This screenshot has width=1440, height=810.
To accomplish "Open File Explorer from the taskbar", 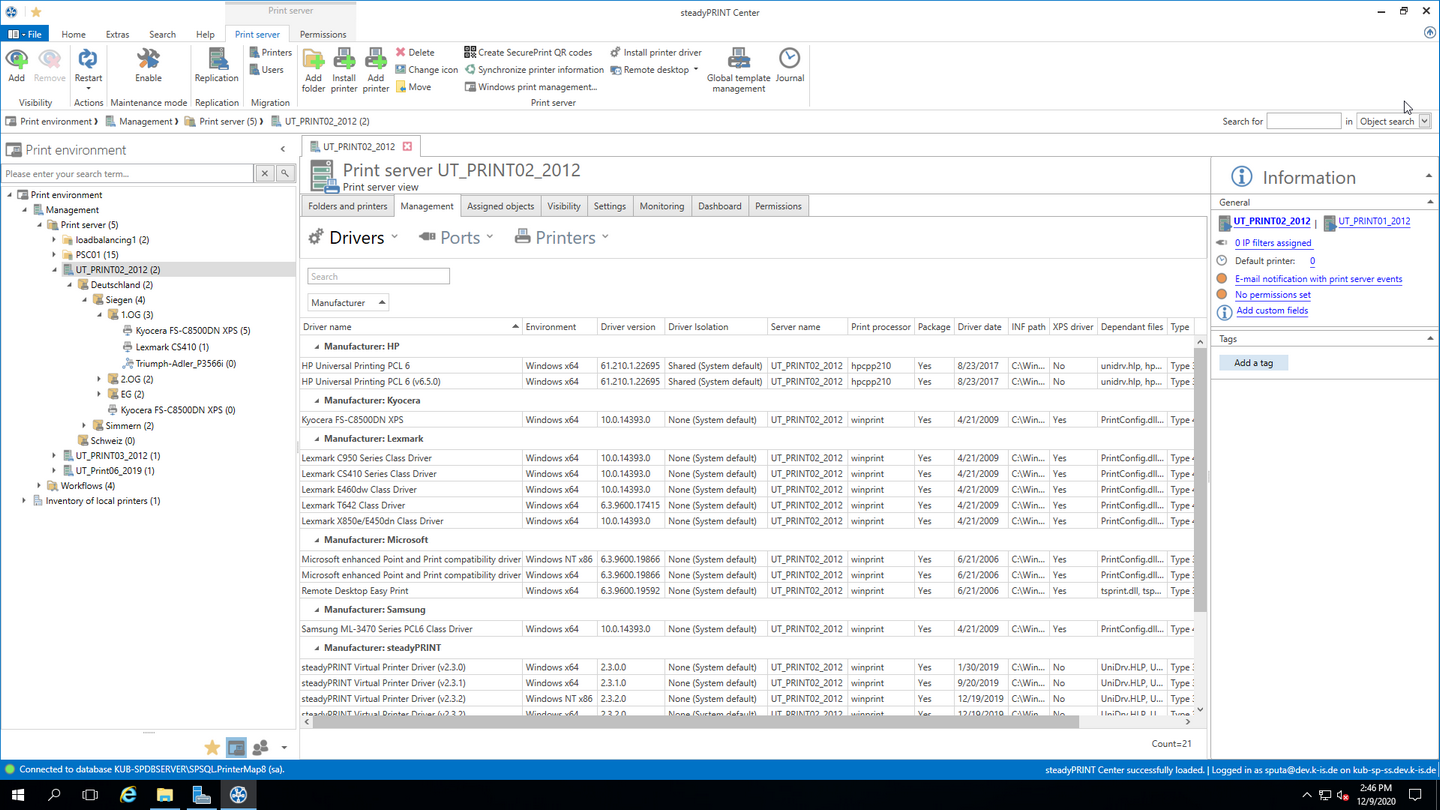I will [x=164, y=795].
